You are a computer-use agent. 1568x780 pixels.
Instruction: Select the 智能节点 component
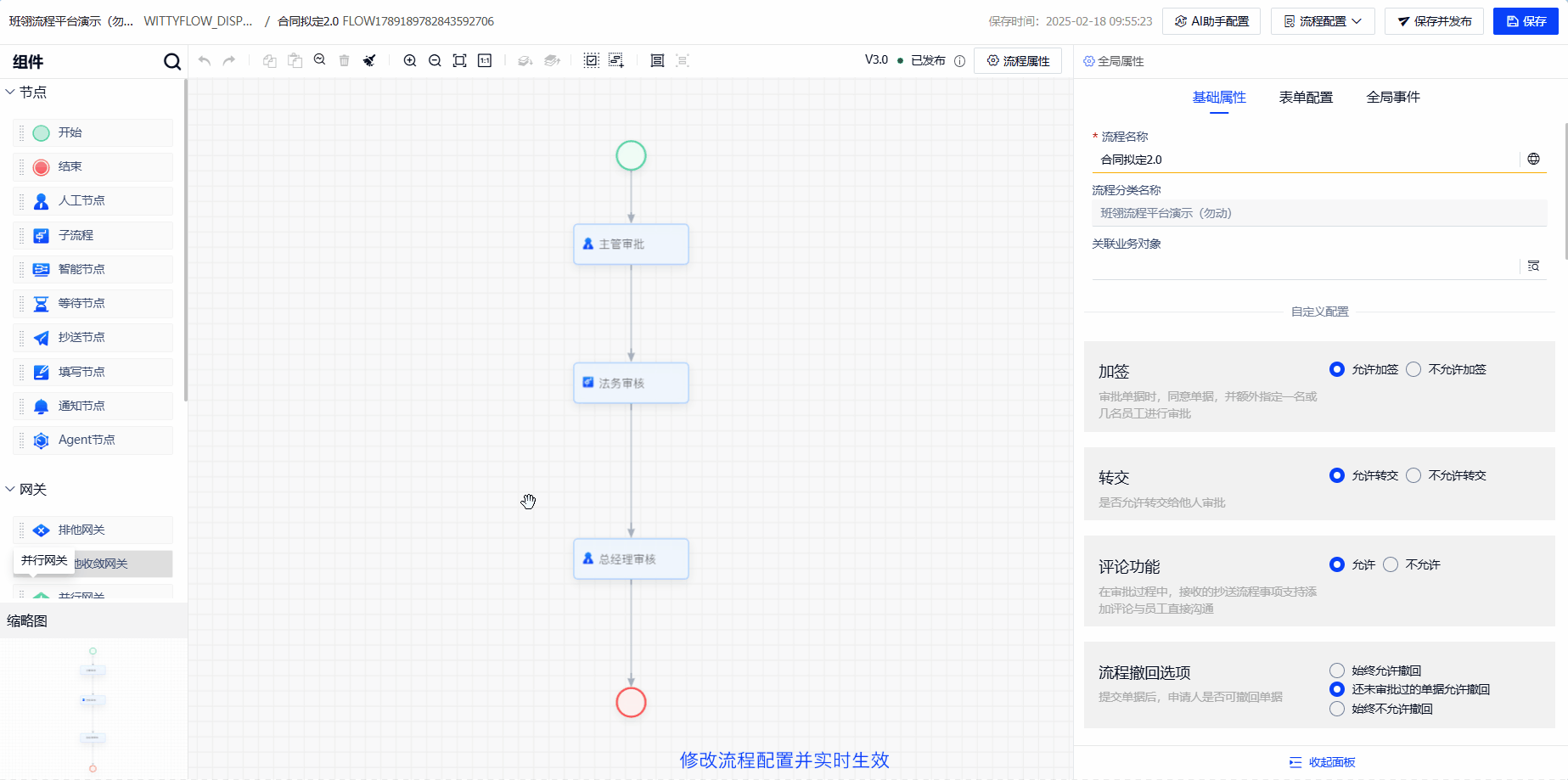[93, 269]
